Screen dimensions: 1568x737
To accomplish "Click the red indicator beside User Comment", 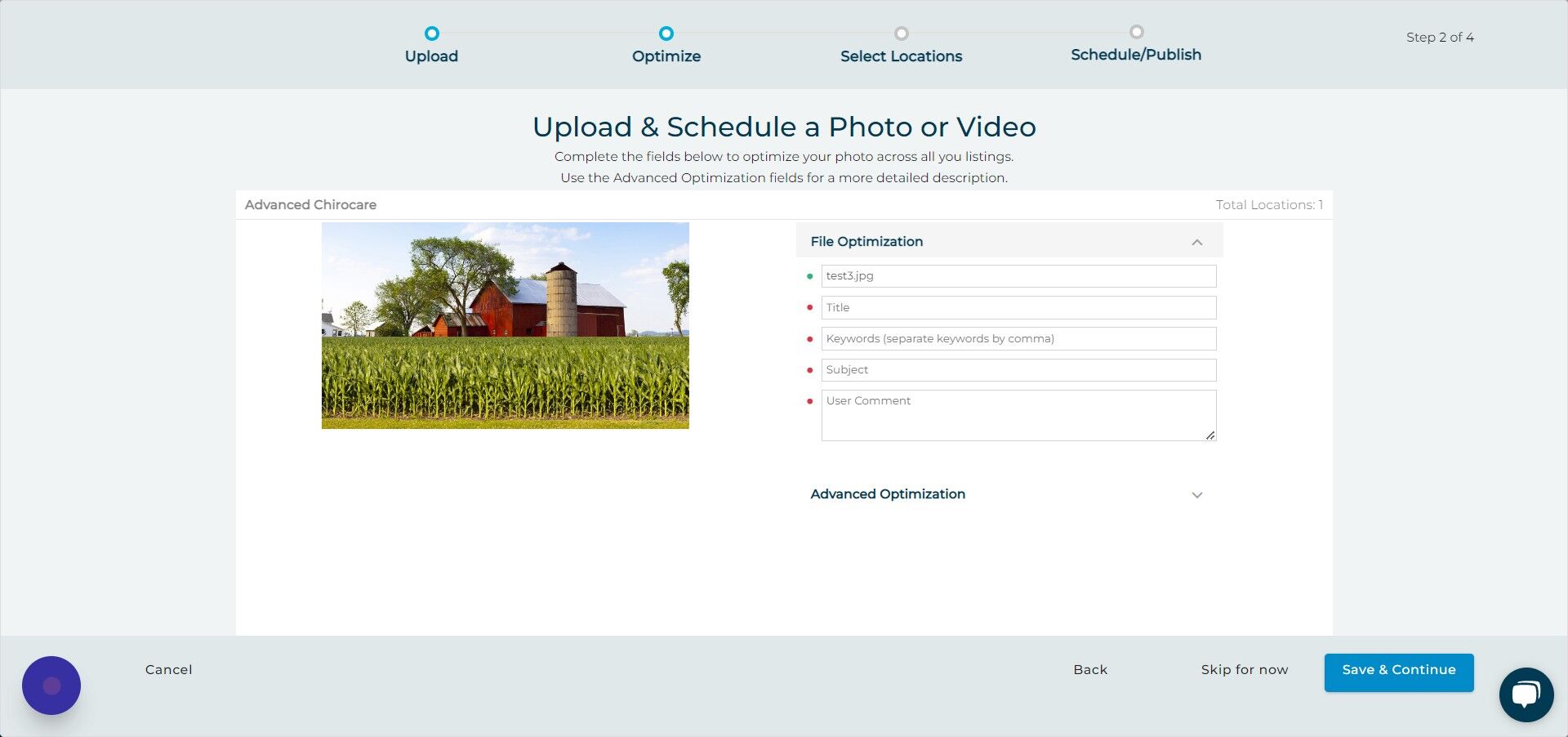I will [808, 401].
